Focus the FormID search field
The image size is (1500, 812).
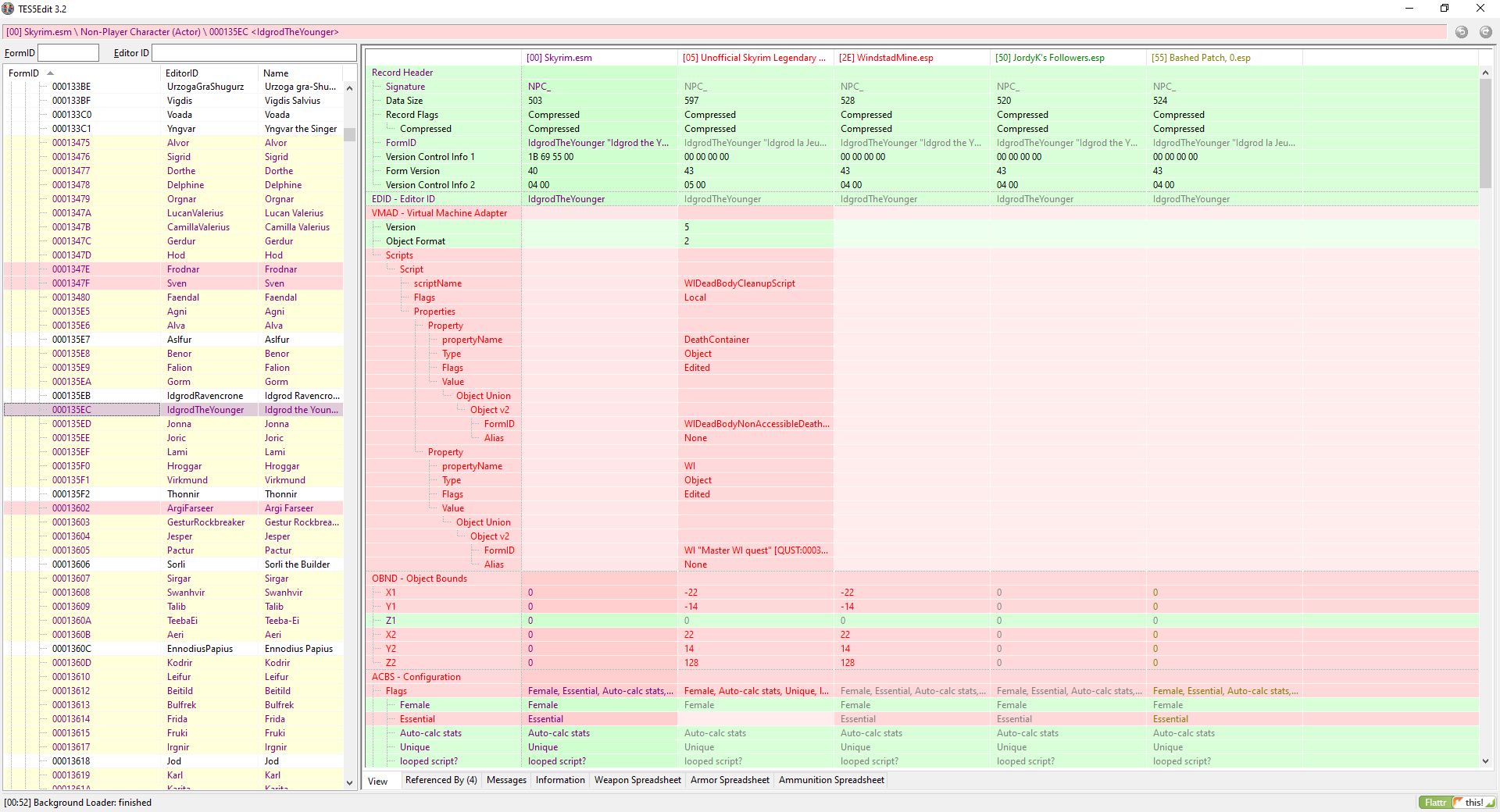pyautogui.click(x=68, y=53)
